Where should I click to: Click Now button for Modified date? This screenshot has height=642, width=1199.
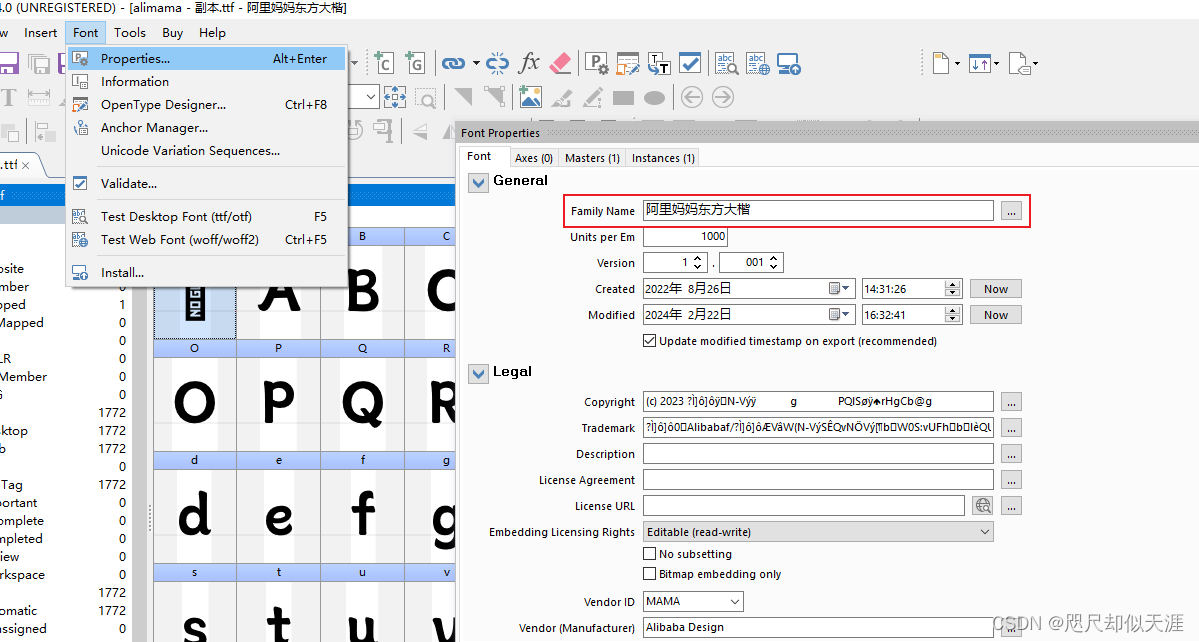(996, 315)
